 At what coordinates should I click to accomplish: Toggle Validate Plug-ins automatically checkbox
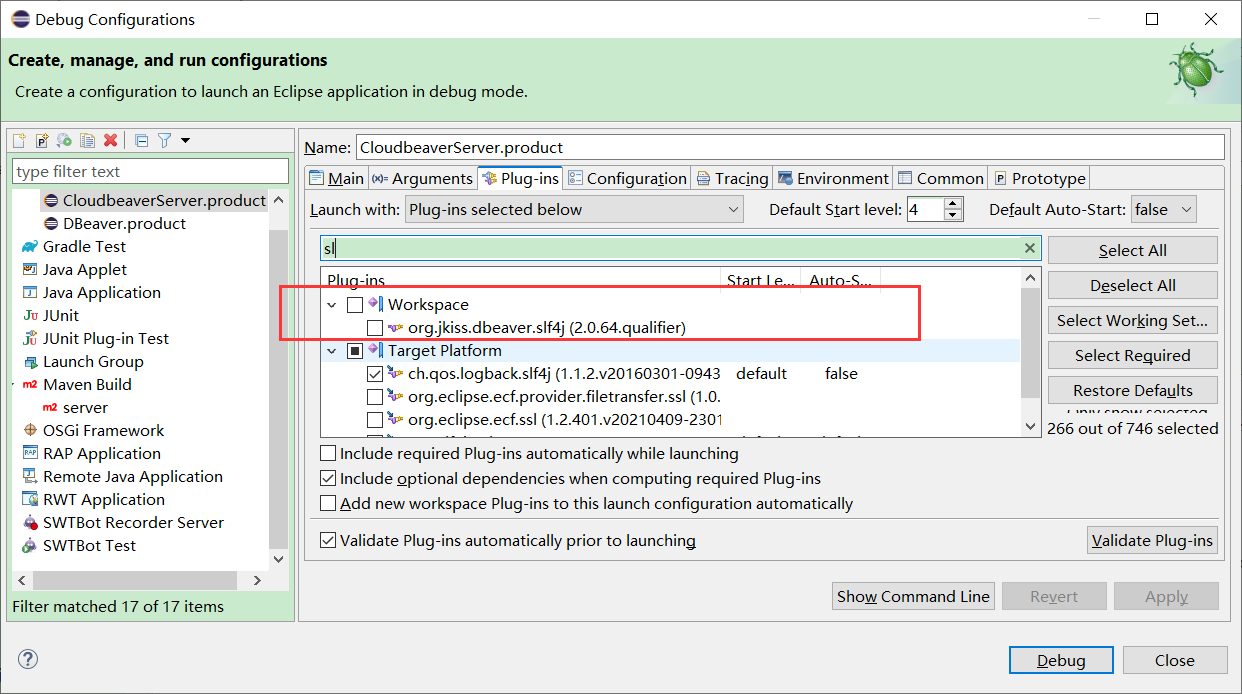[x=328, y=540]
